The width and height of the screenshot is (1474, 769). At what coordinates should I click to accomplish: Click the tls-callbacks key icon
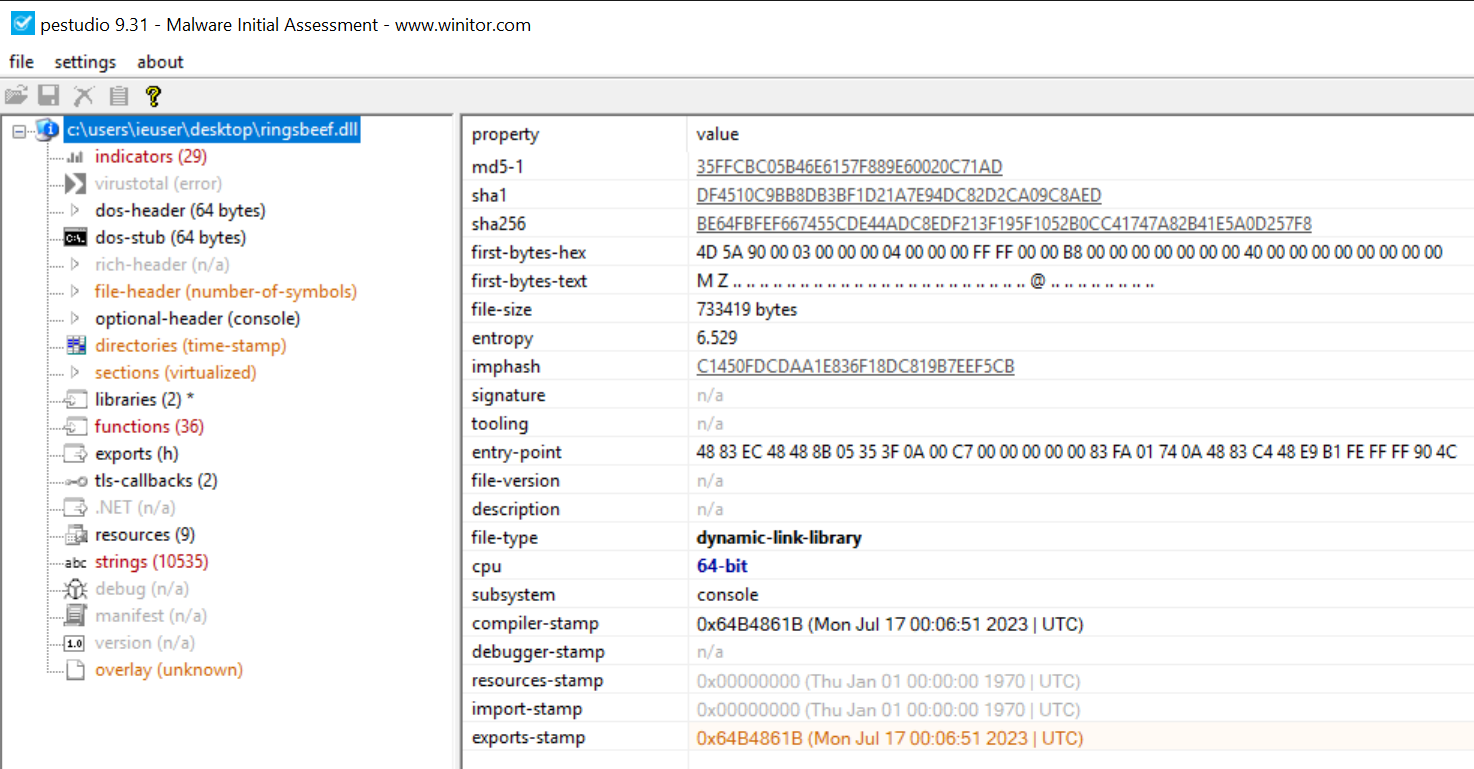(x=76, y=481)
